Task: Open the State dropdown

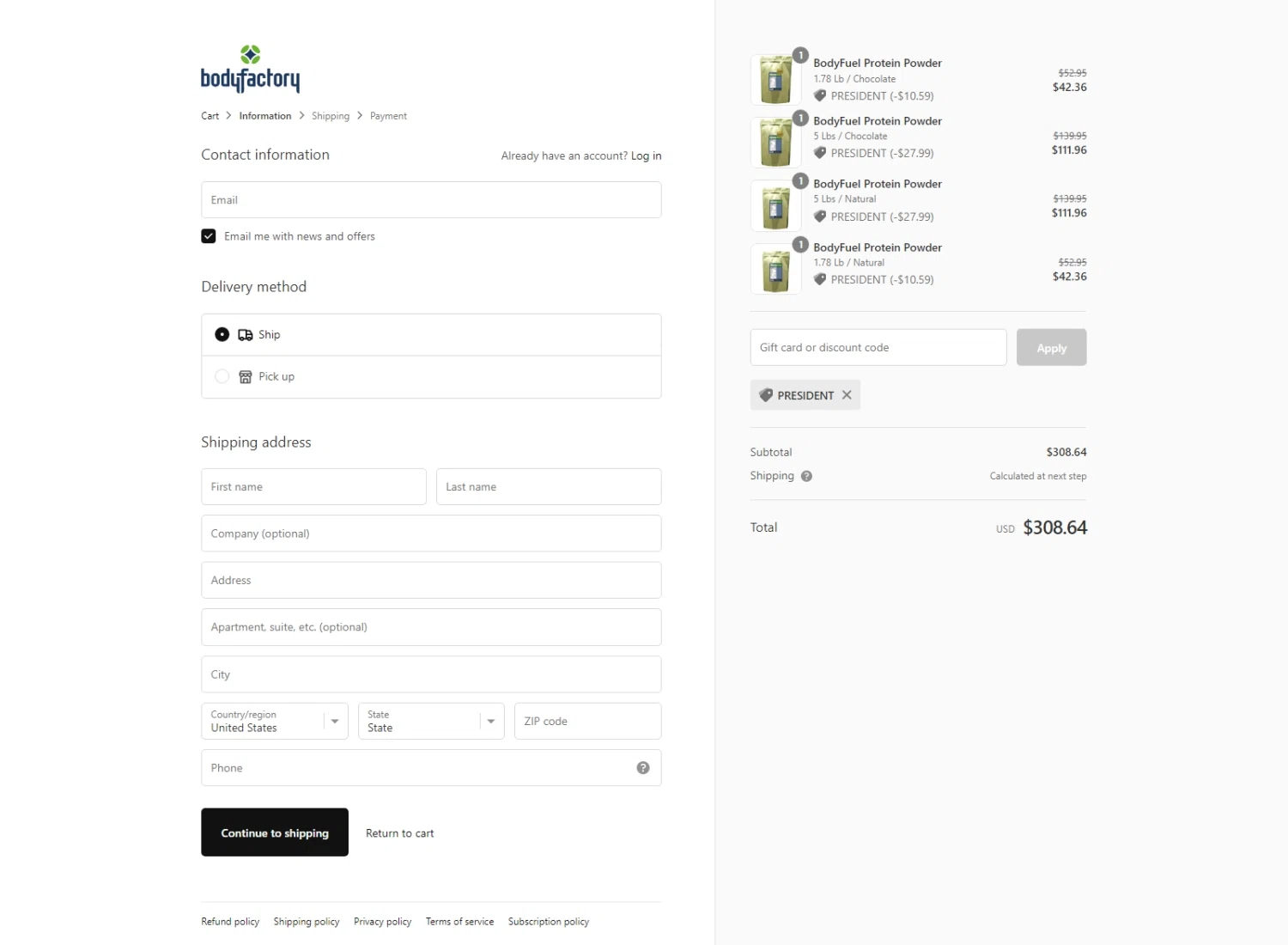Action: pos(431,722)
